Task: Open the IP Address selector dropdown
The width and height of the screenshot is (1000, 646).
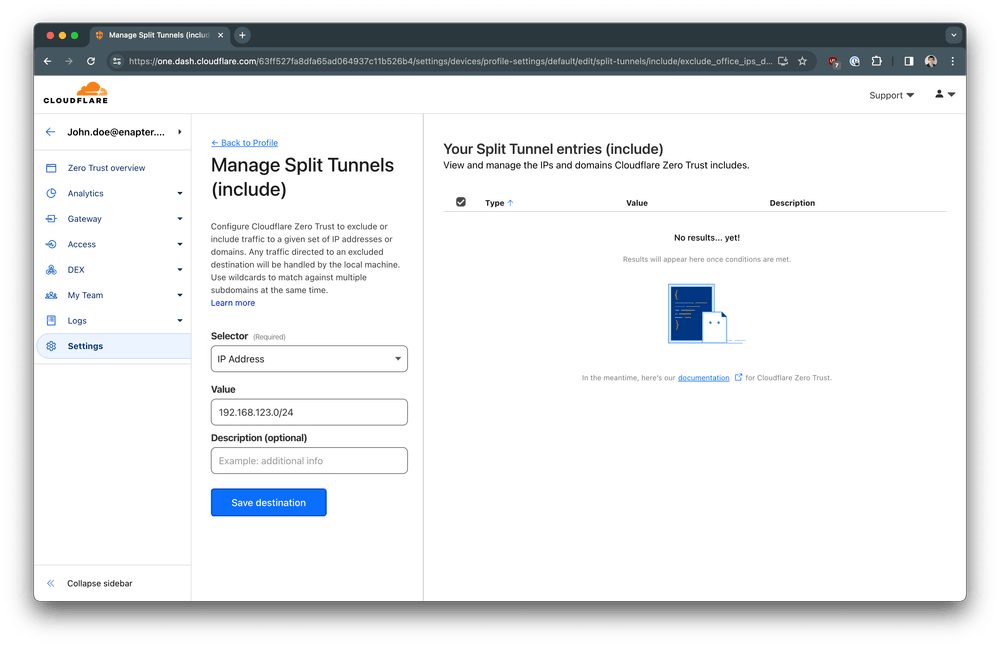Action: click(x=308, y=358)
